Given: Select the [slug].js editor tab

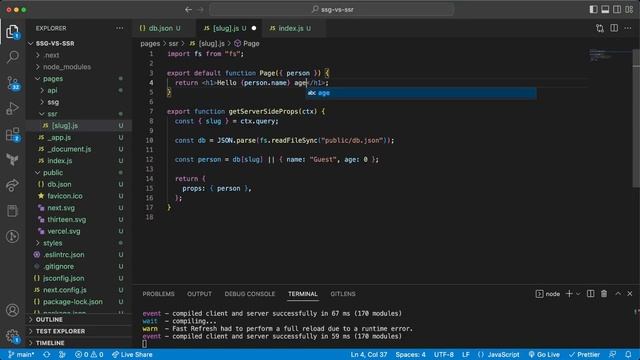Looking at the screenshot, I should point(230,28).
